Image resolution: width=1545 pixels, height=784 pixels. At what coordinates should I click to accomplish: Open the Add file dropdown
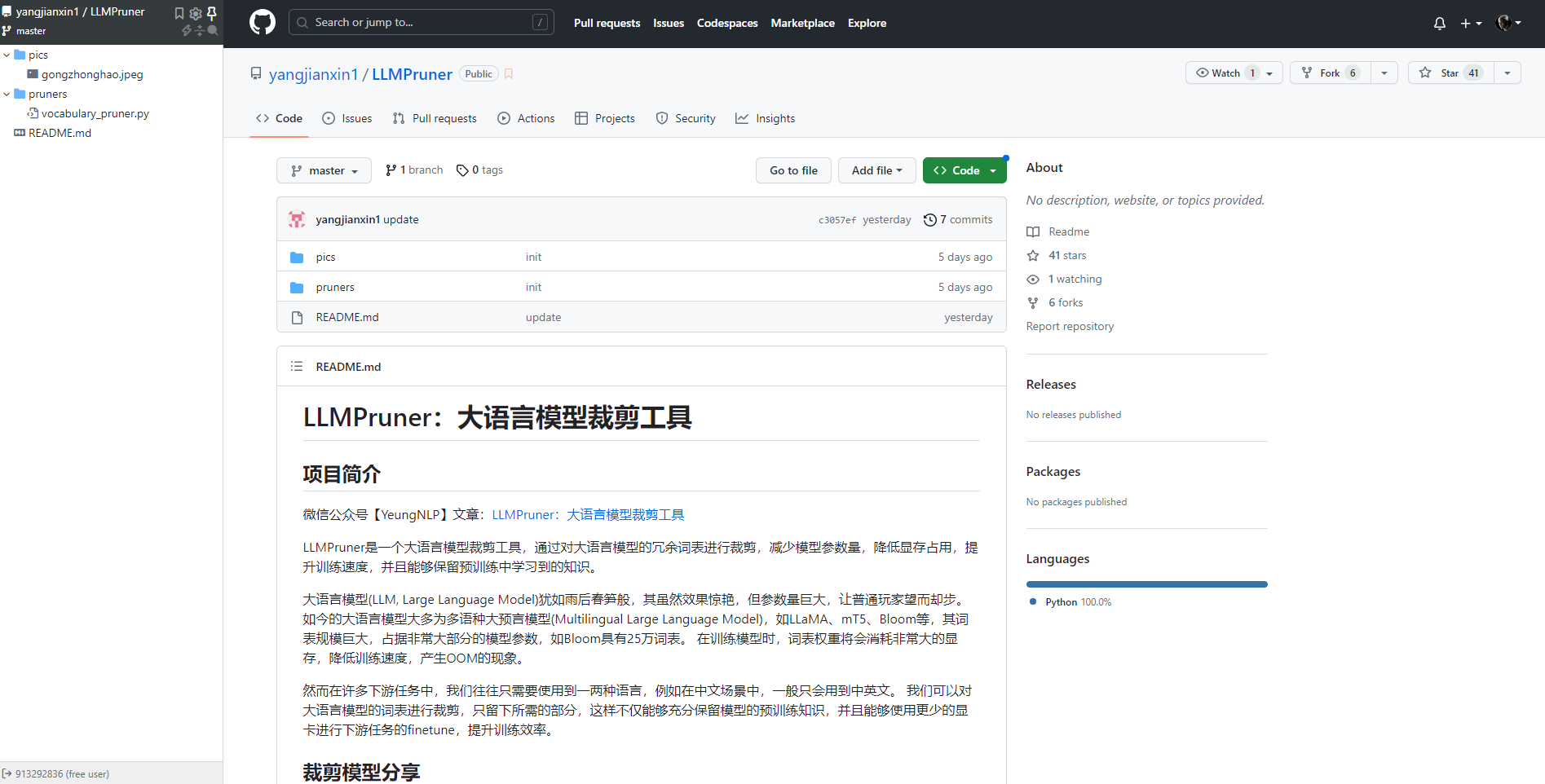pos(877,170)
